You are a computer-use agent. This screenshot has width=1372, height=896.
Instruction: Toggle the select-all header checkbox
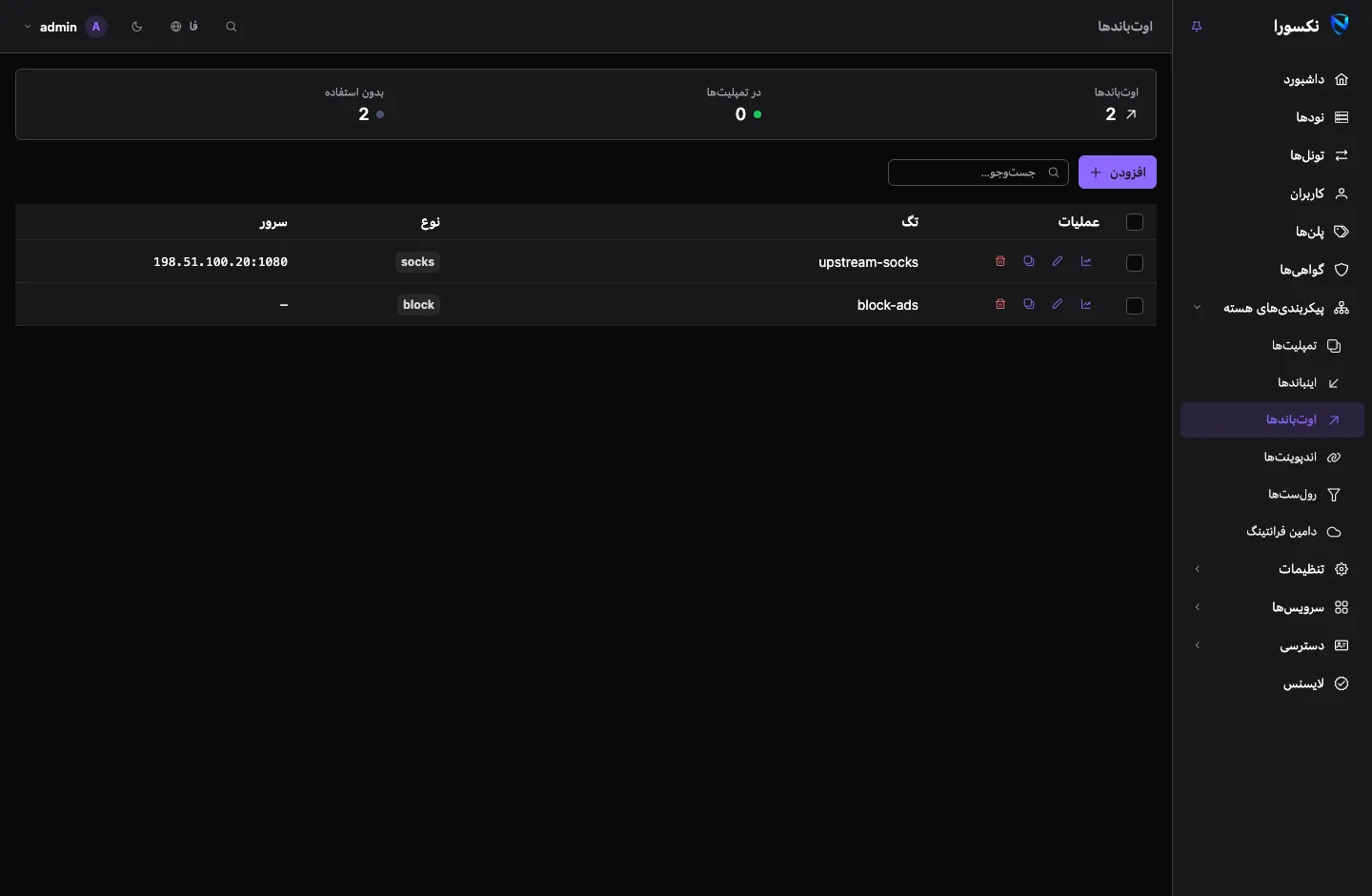pyautogui.click(x=1135, y=222)
